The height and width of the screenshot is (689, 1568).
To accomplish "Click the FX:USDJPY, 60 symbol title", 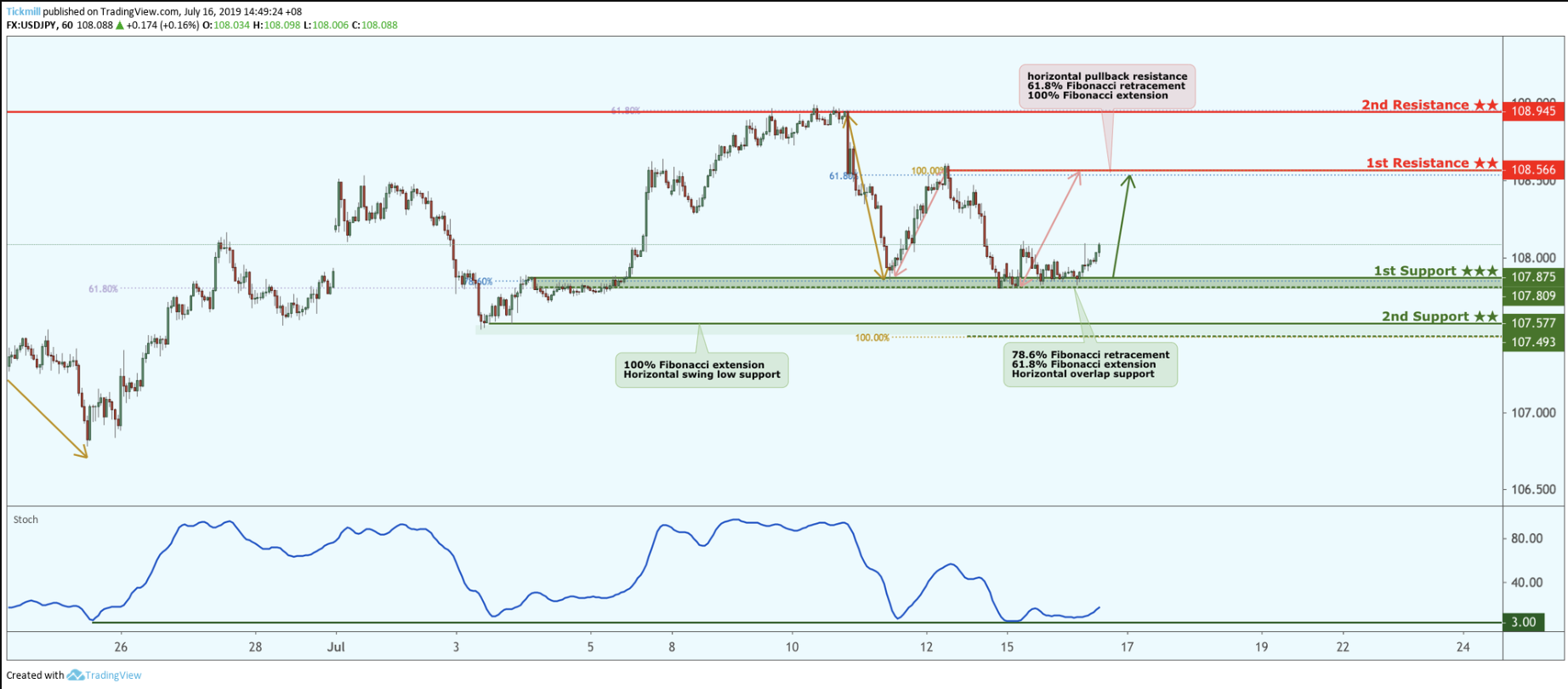I will coord(39,26).
